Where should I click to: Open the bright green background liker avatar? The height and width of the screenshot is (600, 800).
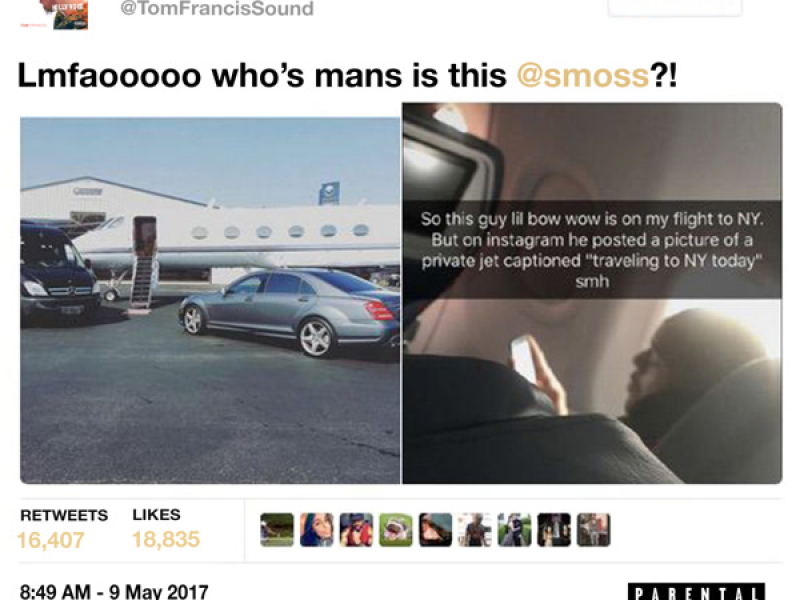(x=396, y=530)
